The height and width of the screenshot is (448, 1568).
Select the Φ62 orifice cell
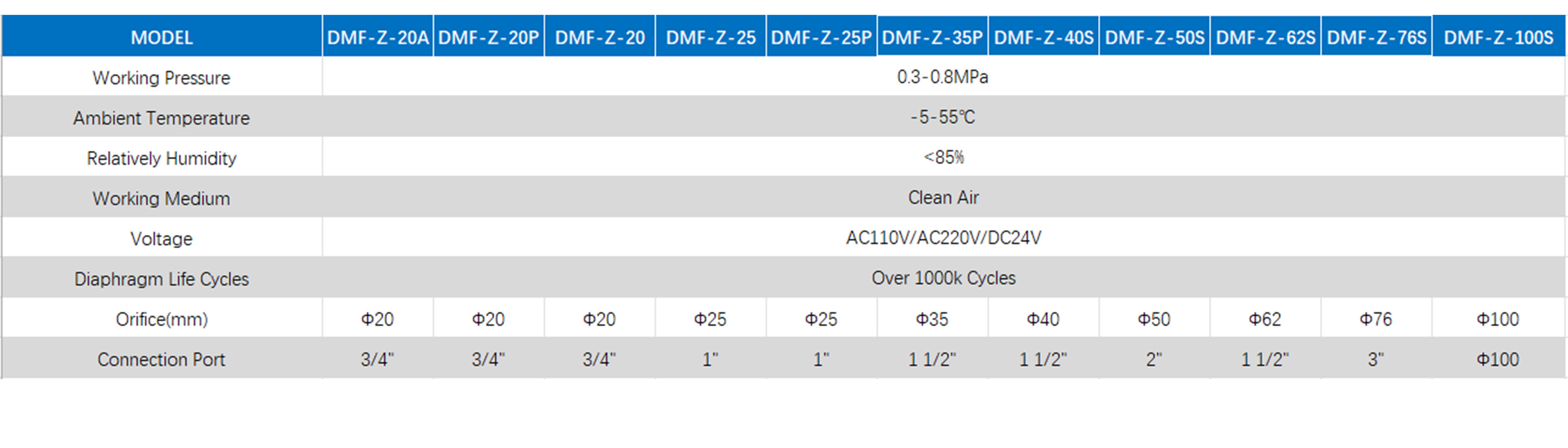click(x=1265, y=318)
